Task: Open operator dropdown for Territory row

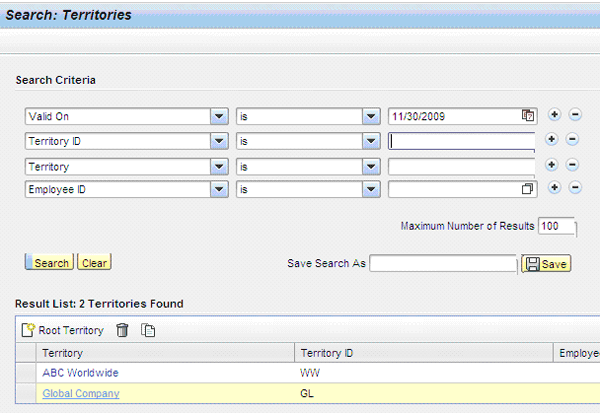Action: (x=369, y=165)
